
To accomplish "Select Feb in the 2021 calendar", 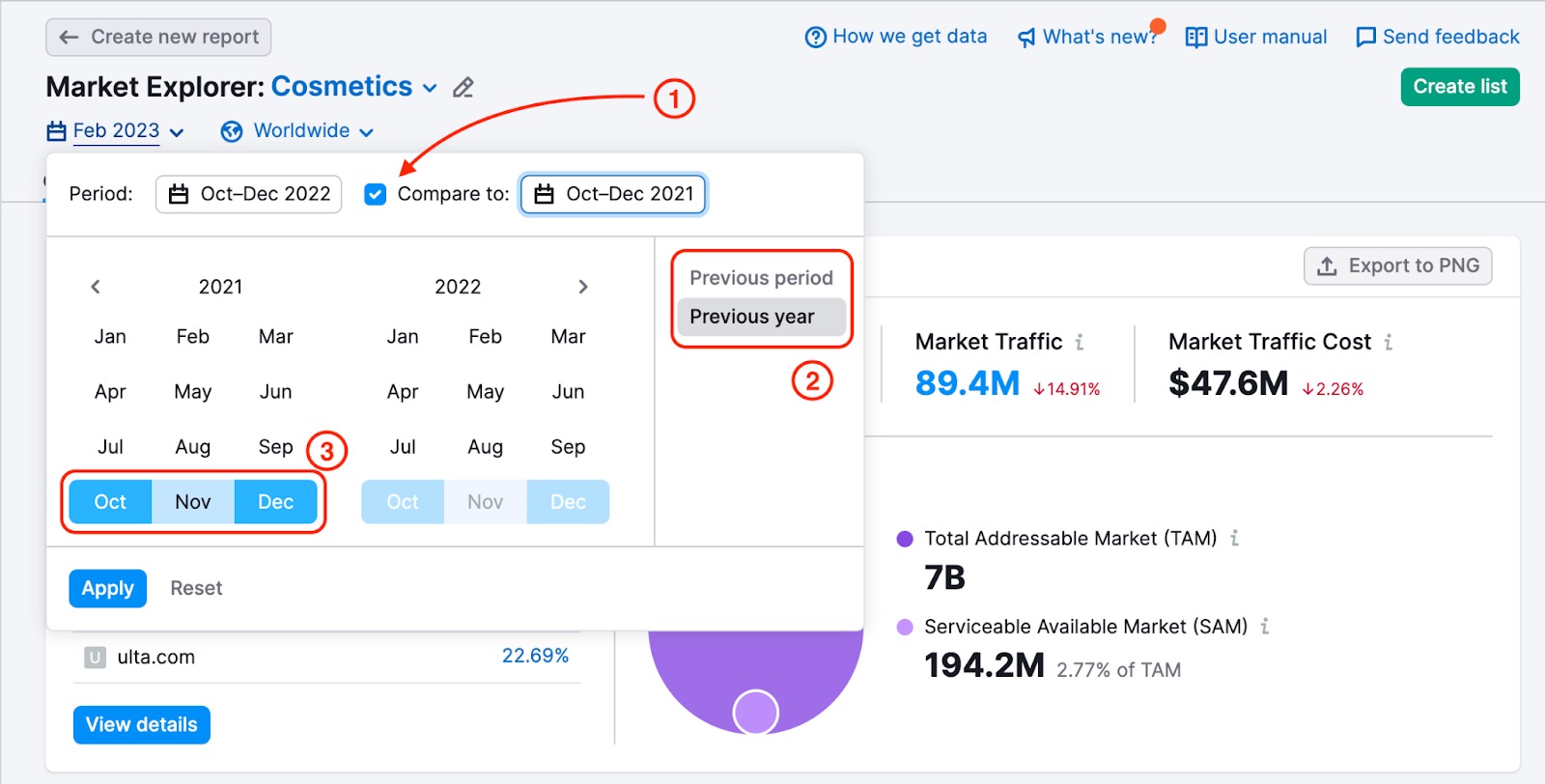I will click(x=193, y=337).
